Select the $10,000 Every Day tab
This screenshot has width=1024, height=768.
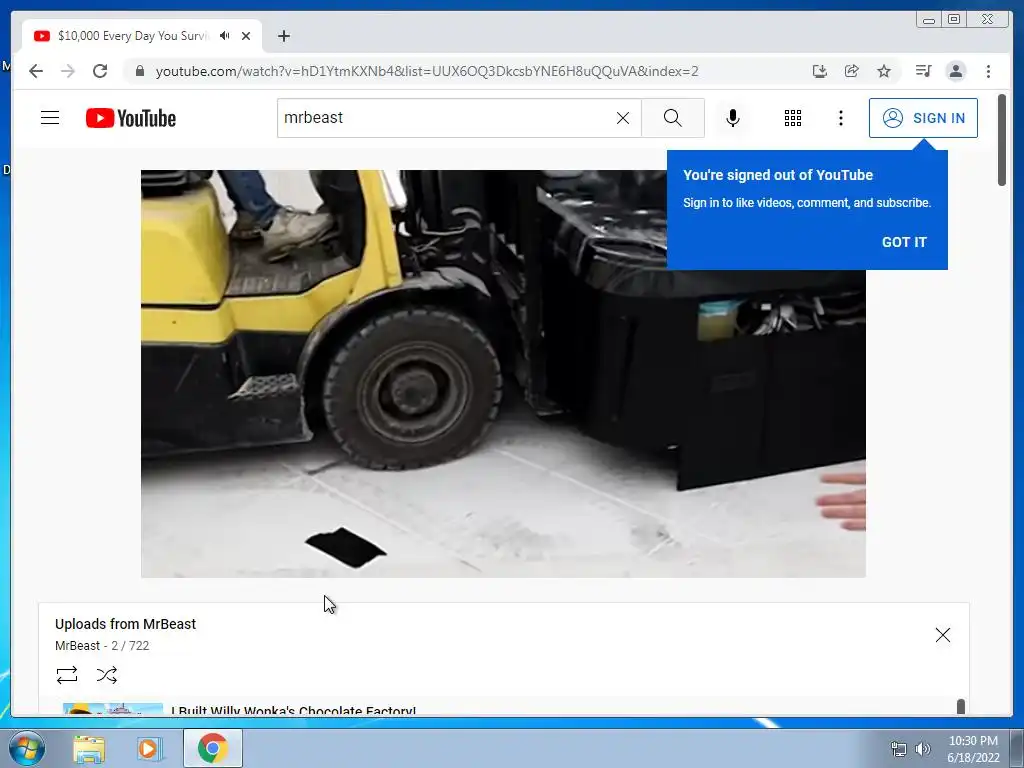pyautogui.click(x=141, y=36)
